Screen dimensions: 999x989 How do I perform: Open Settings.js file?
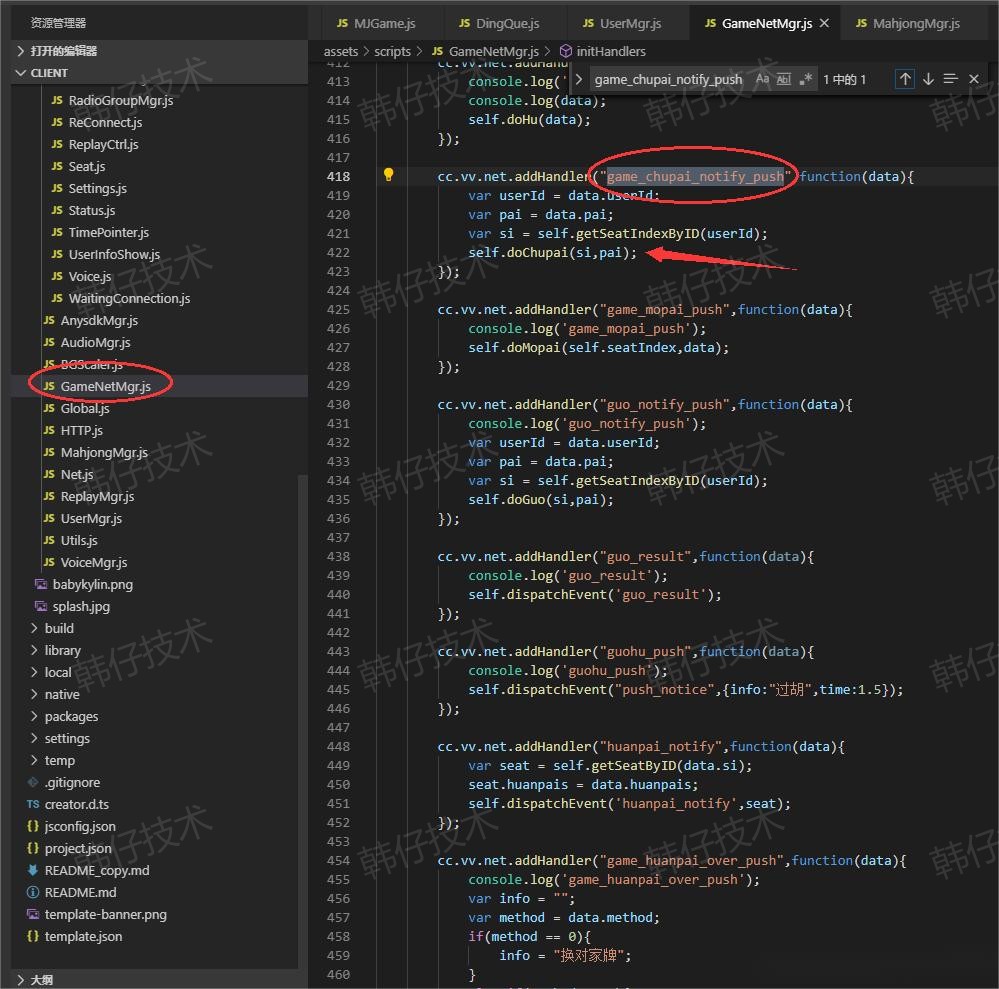click(97, 189)
